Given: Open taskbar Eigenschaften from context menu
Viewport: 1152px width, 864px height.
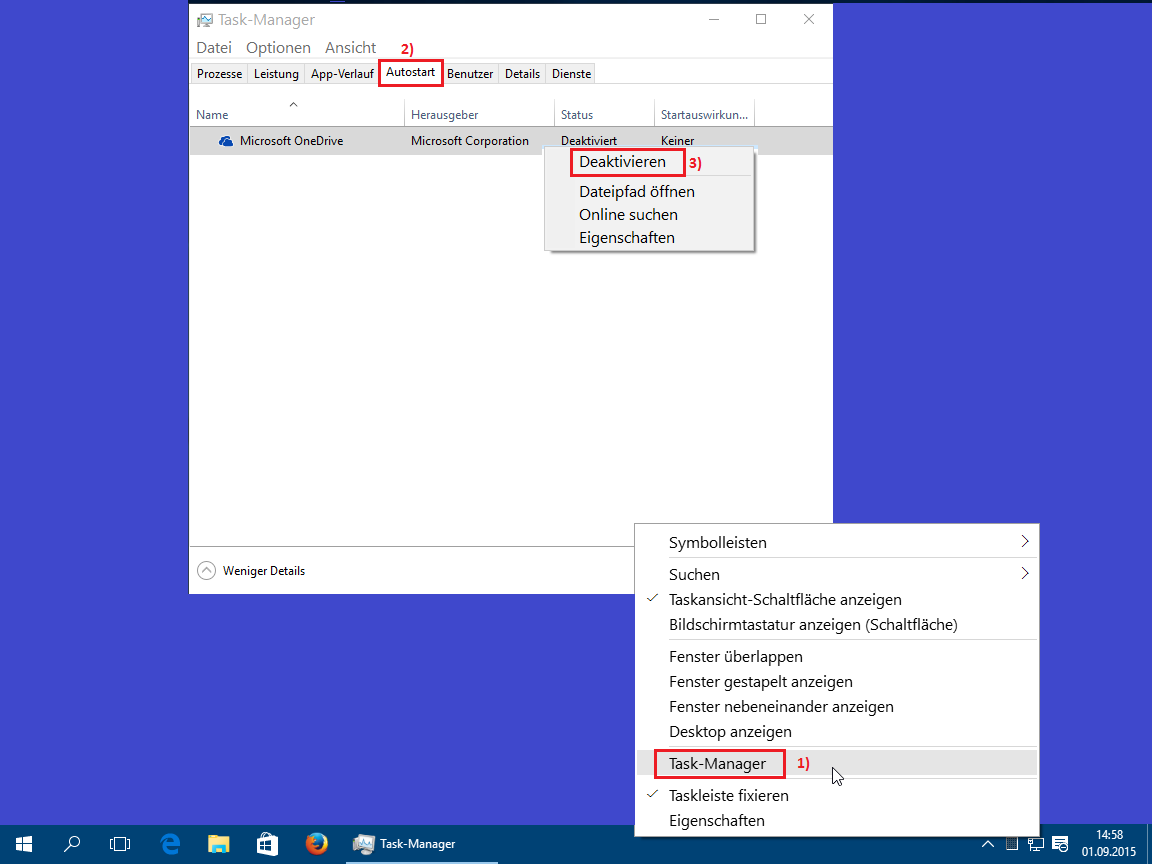Looking at the screenshot, I should pos(837,821).
